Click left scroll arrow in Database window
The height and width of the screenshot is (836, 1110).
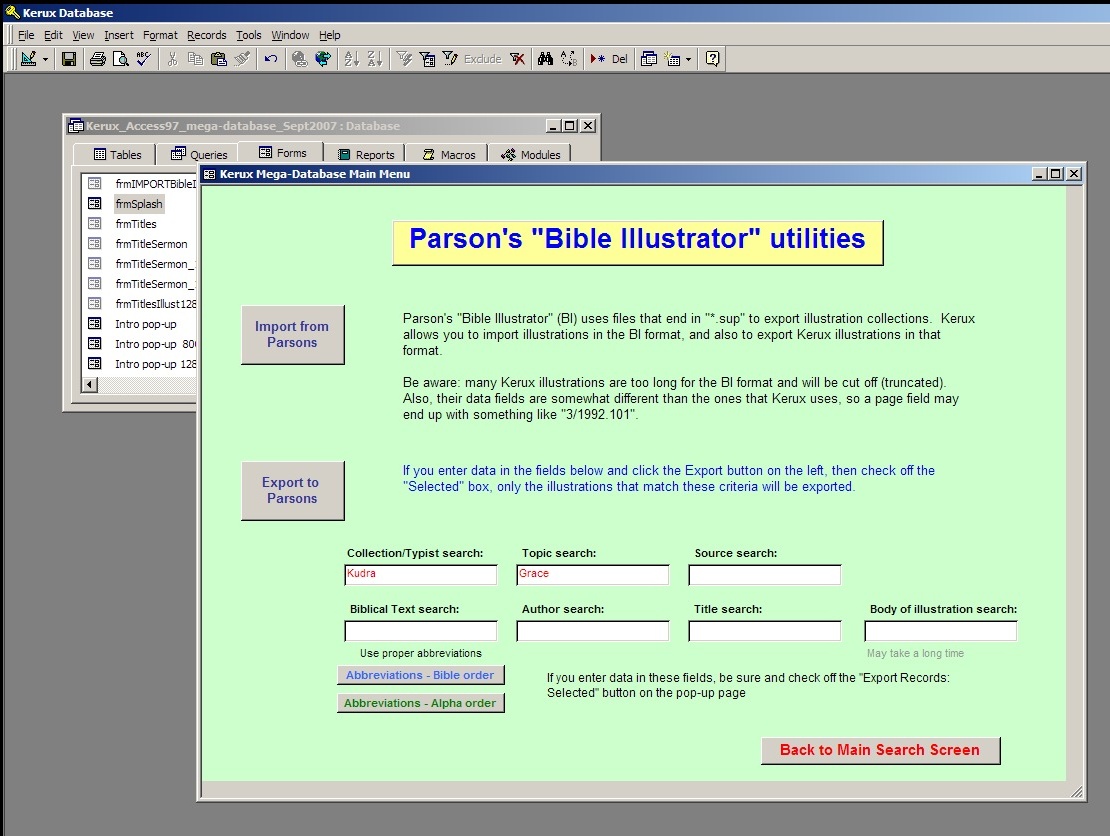tap(90, 384)
